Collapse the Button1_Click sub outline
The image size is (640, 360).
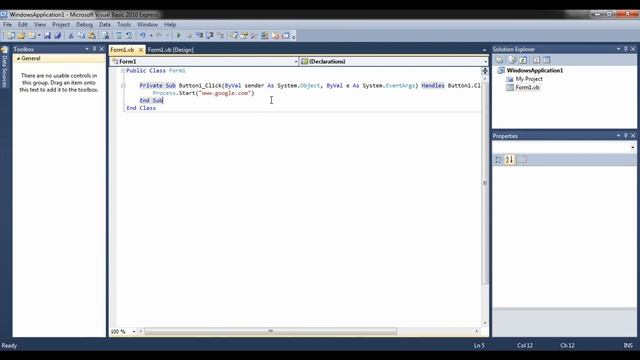(123, 86)
